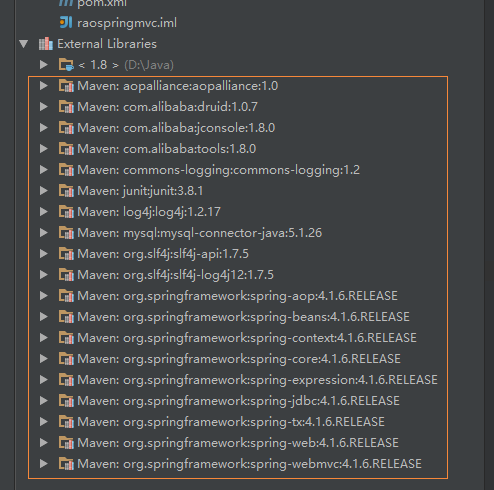This screenshot has height=490, width=494.
Task: Select the spring-expression:4.1.6.RELEASE row text
Action: [x=257, y=380]
